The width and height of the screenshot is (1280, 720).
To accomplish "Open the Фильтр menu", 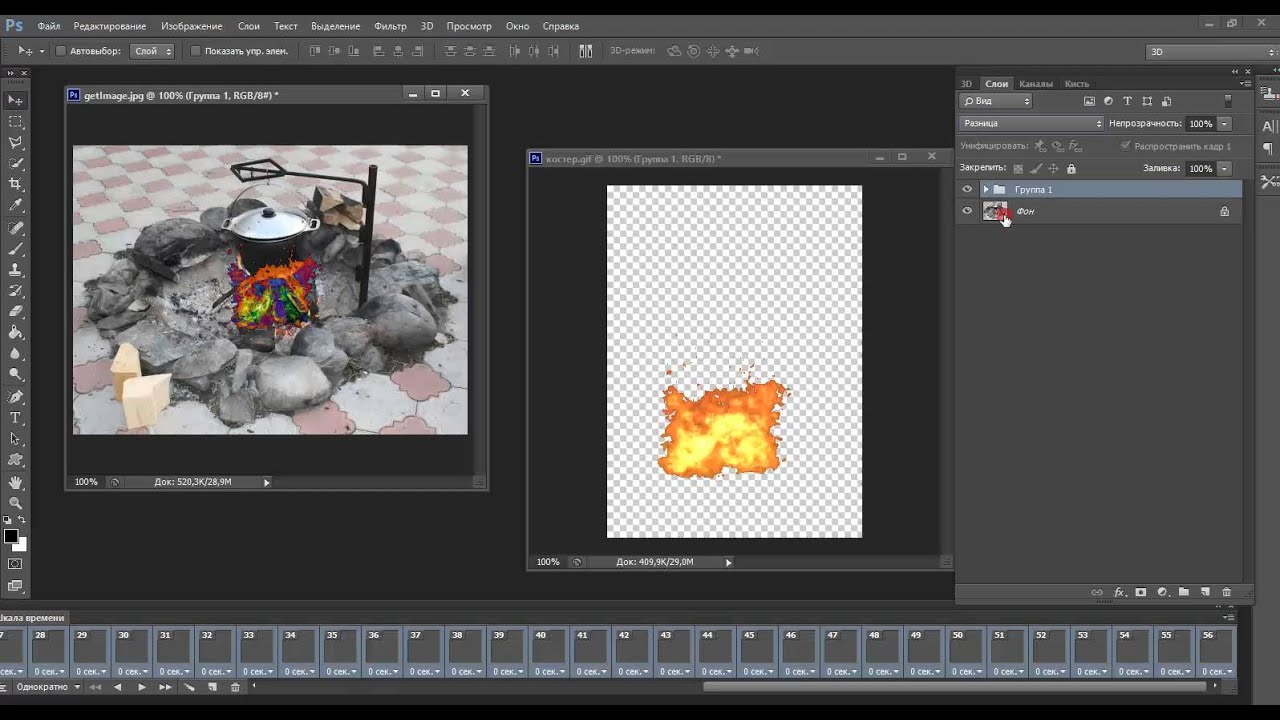I will pos(390,26).
